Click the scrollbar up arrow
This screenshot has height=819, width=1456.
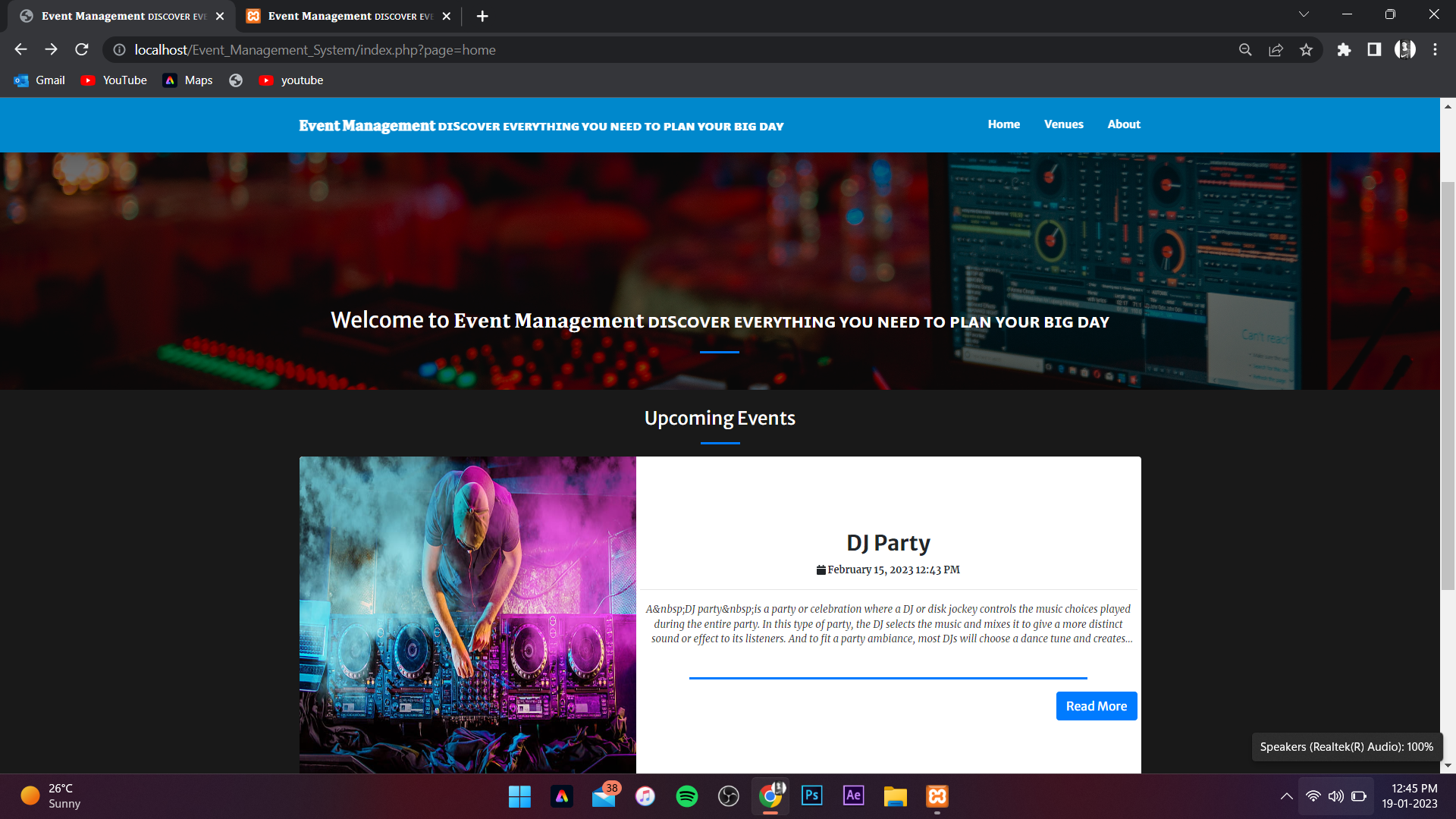point(1448,106)
